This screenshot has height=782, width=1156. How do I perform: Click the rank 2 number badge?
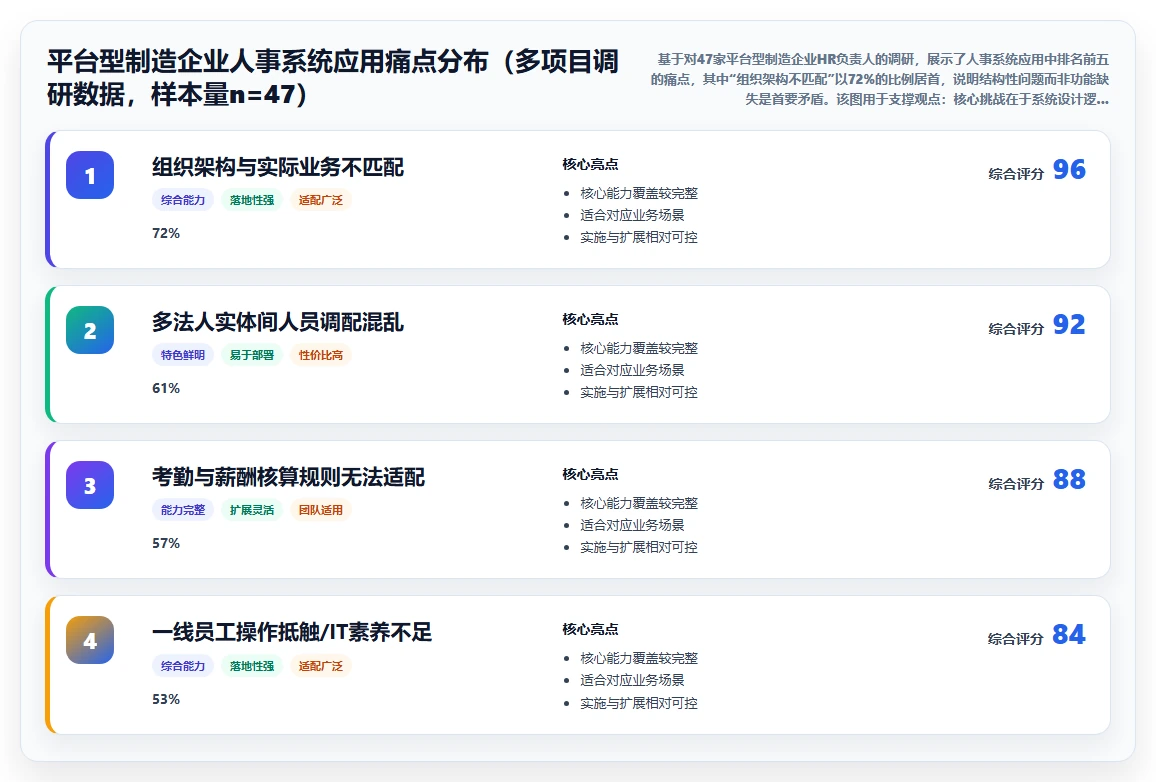[90, 330]
